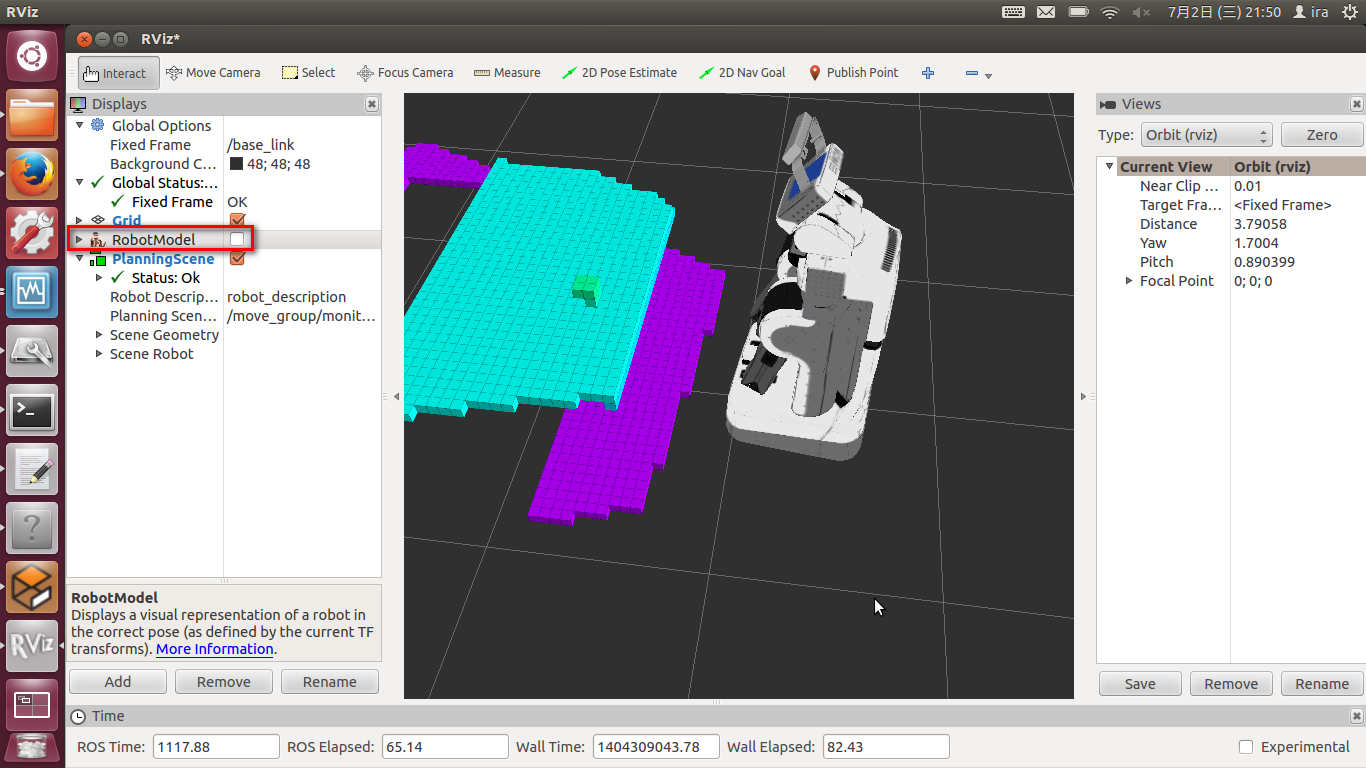Launch Firefox from the launcher
The image size is (1366, 768).
[32, 175]
